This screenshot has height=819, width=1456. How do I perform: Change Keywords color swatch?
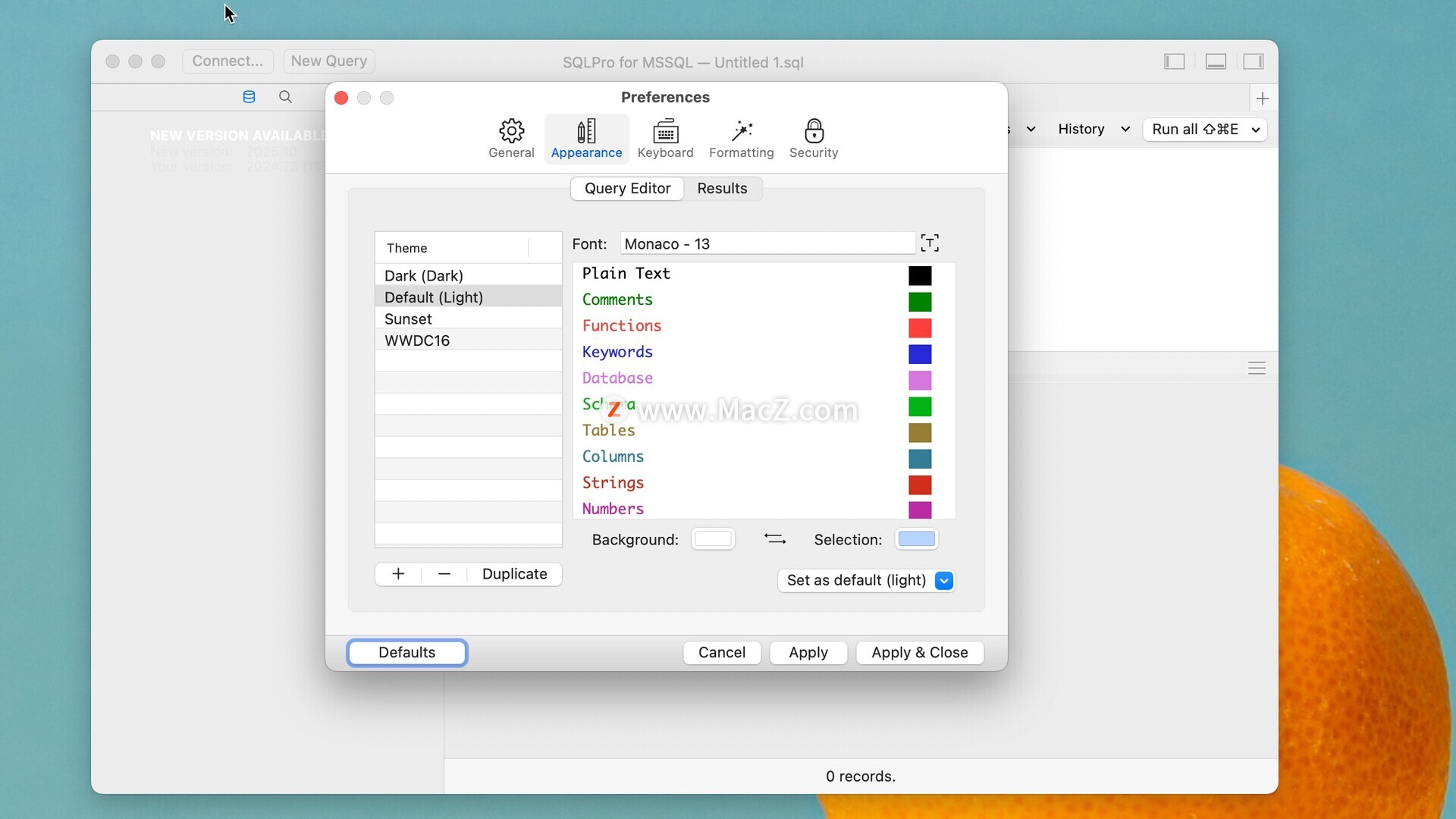pyautogui.click(x=920, y=354)
